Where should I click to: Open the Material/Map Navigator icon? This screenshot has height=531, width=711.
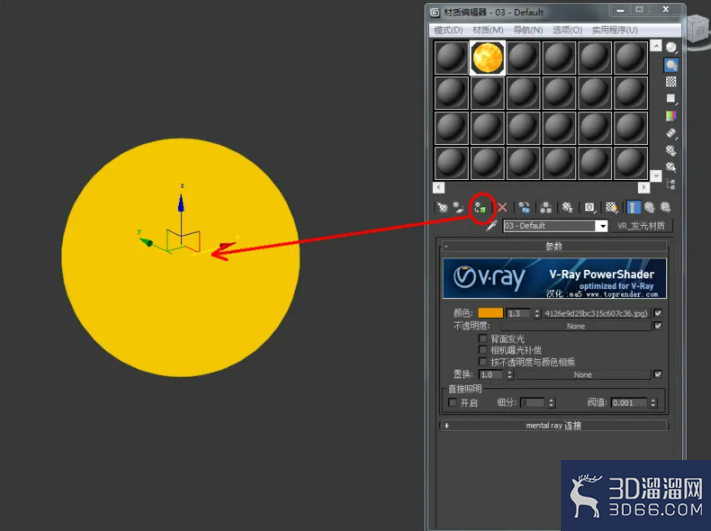[671, 184]
